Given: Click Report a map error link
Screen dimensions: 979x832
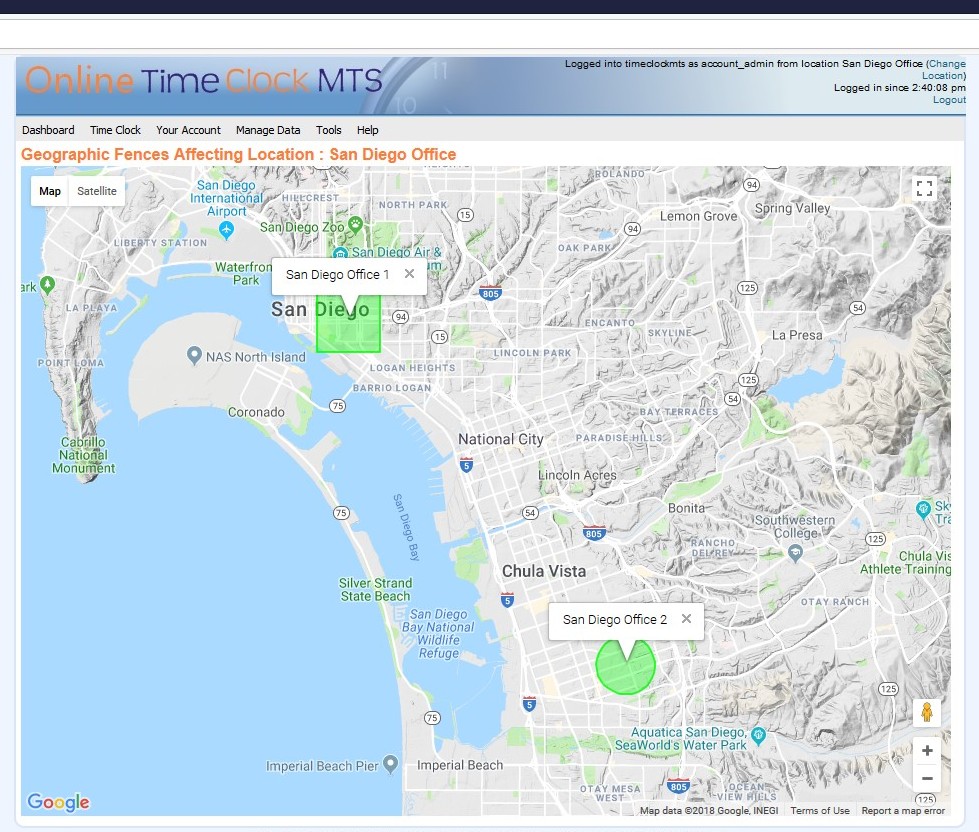Looking at the screenshot, I should pyautogui.click(x=903, y=810).
